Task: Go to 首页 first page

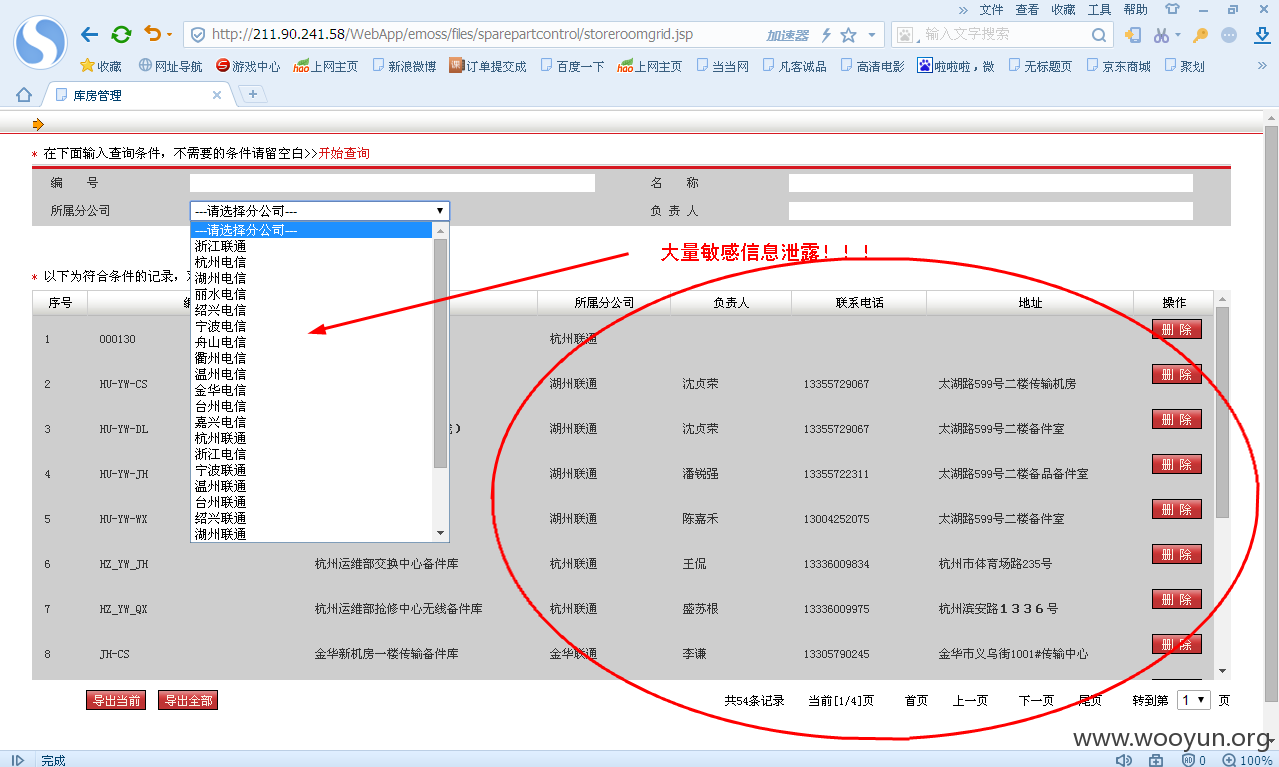Action: (x=916, y=701)
